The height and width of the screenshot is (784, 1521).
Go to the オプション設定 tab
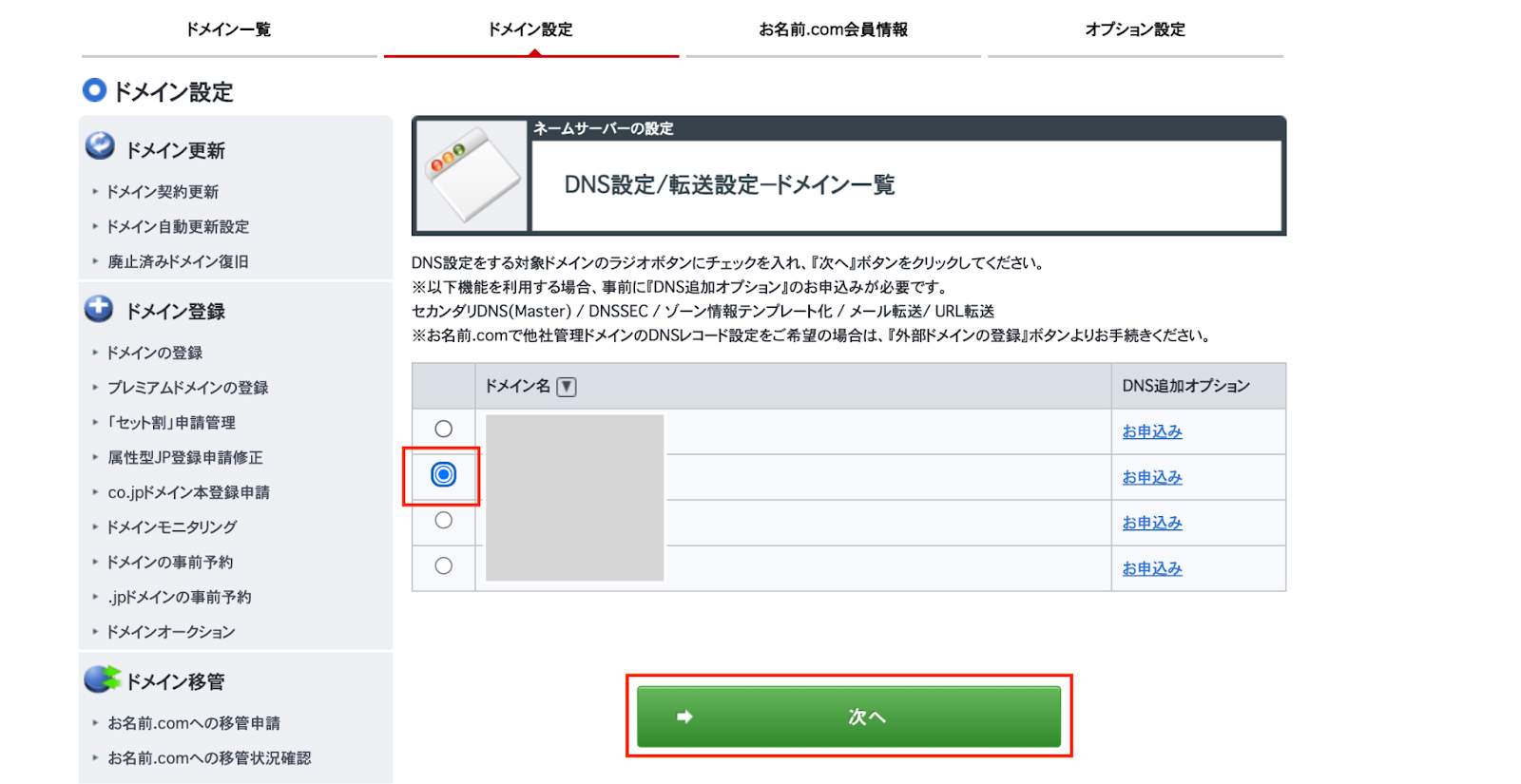point(1135,29)
